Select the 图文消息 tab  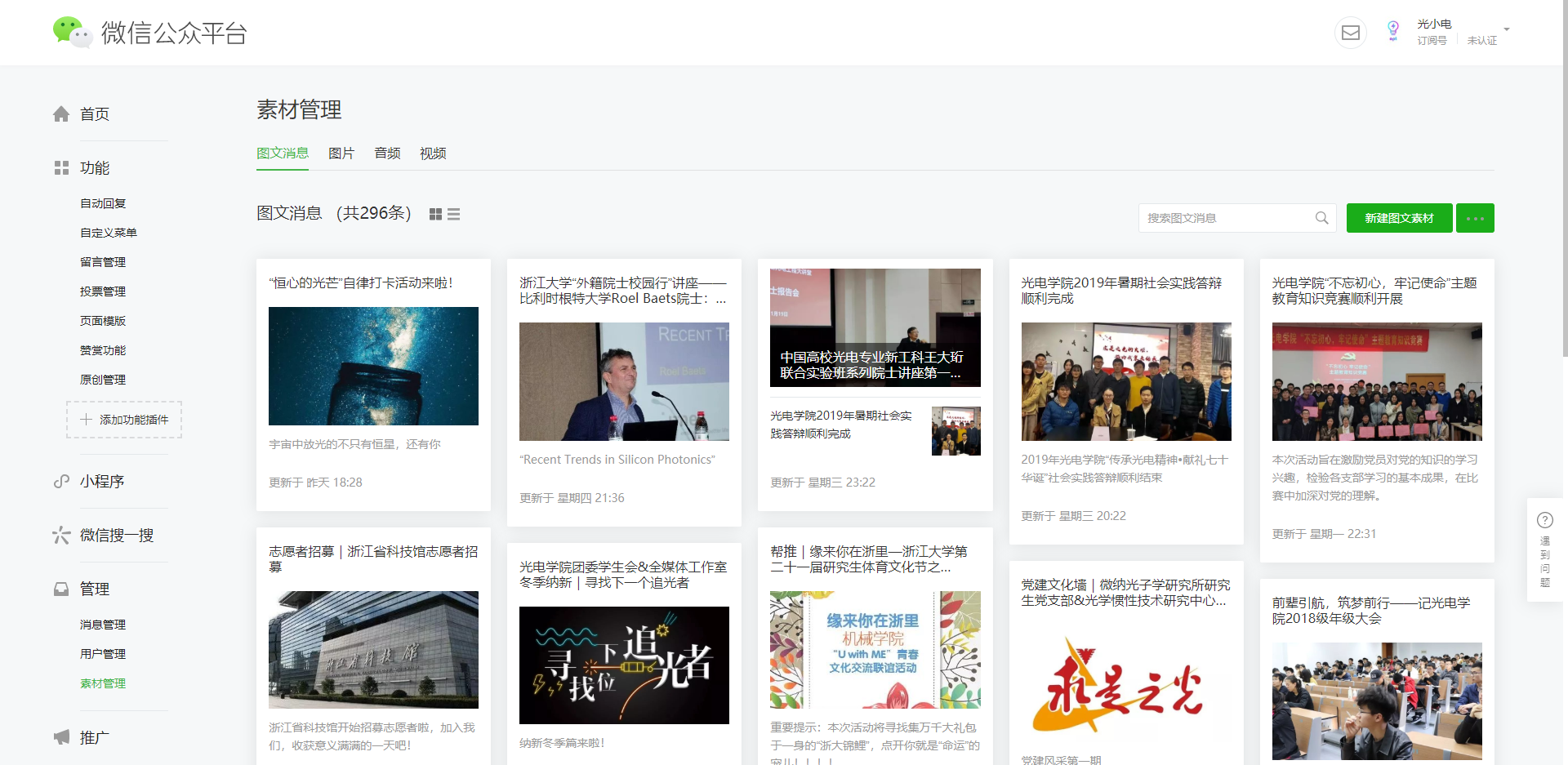[x=283, y=153]
